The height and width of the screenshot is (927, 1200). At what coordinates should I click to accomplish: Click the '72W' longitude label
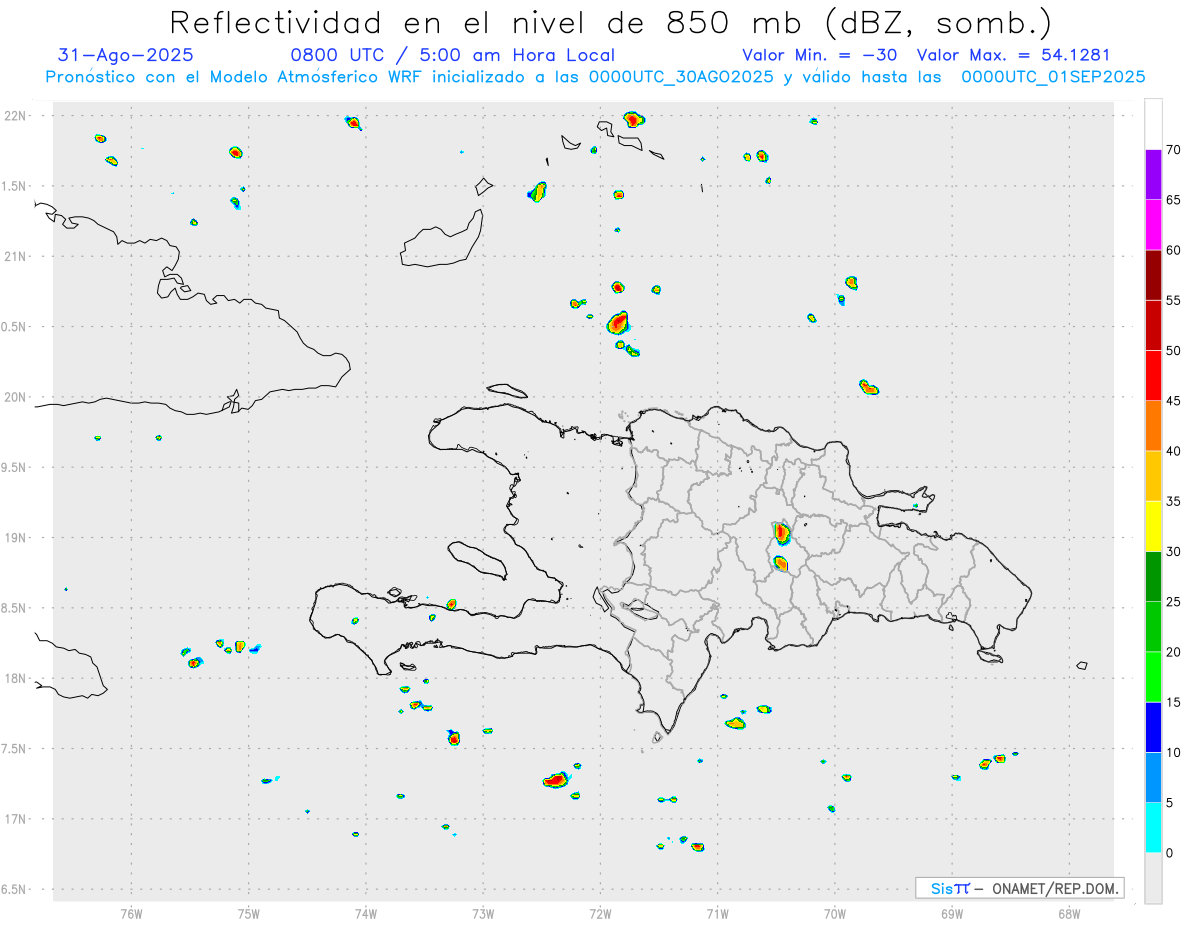coord(600,913)
